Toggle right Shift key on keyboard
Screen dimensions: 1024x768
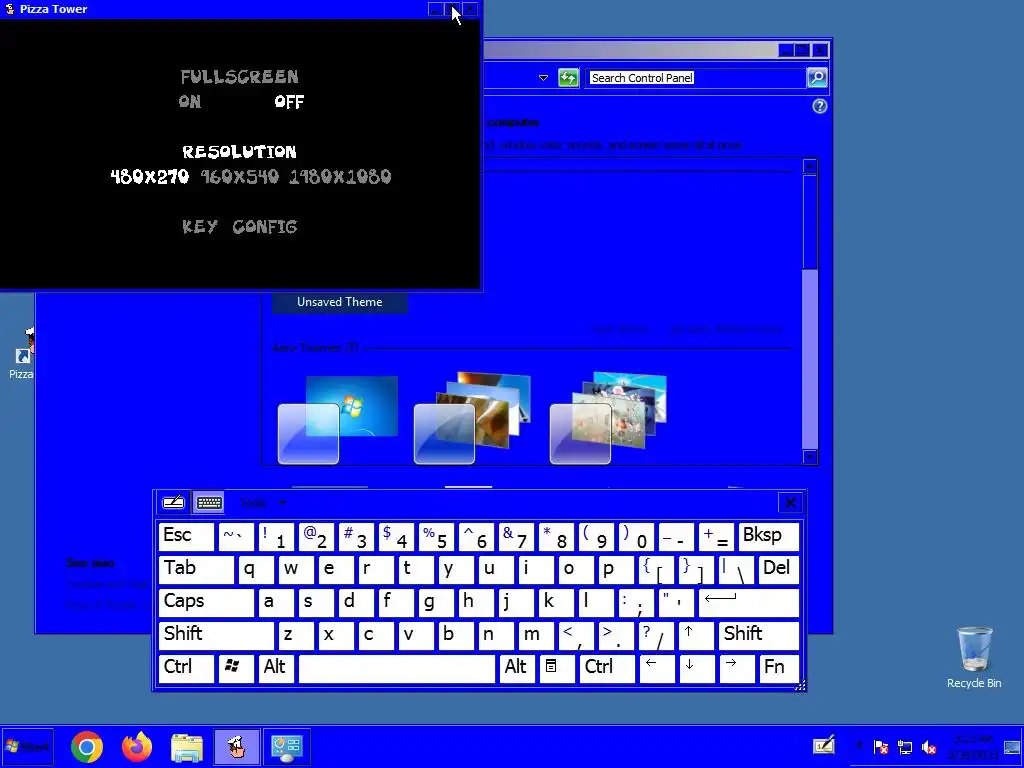point(759,635)
